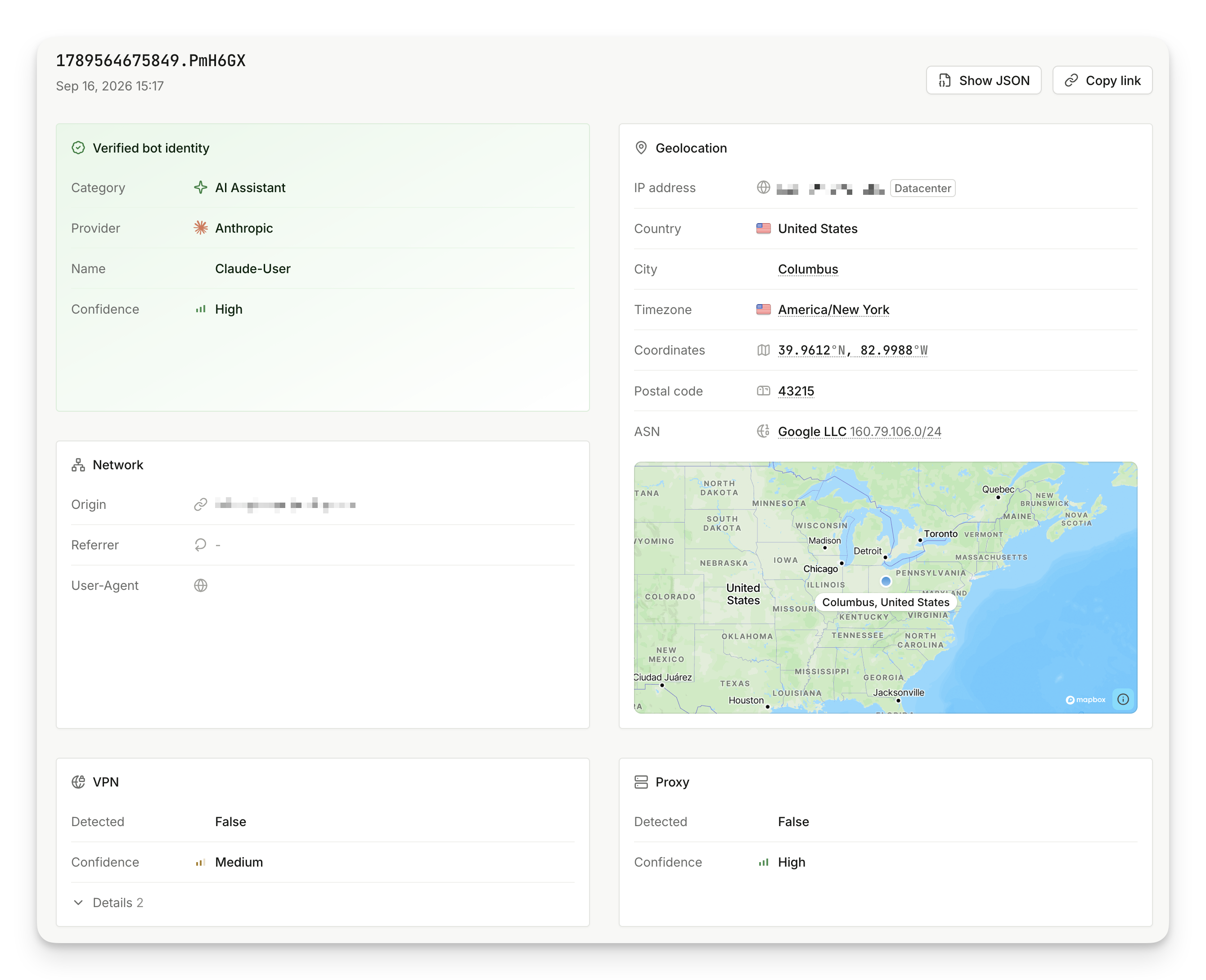Image resolution: width=1206 pixels, height=980 pixels.
Task: Click the Chicago label on the map
Action: (x=820, y=568)
